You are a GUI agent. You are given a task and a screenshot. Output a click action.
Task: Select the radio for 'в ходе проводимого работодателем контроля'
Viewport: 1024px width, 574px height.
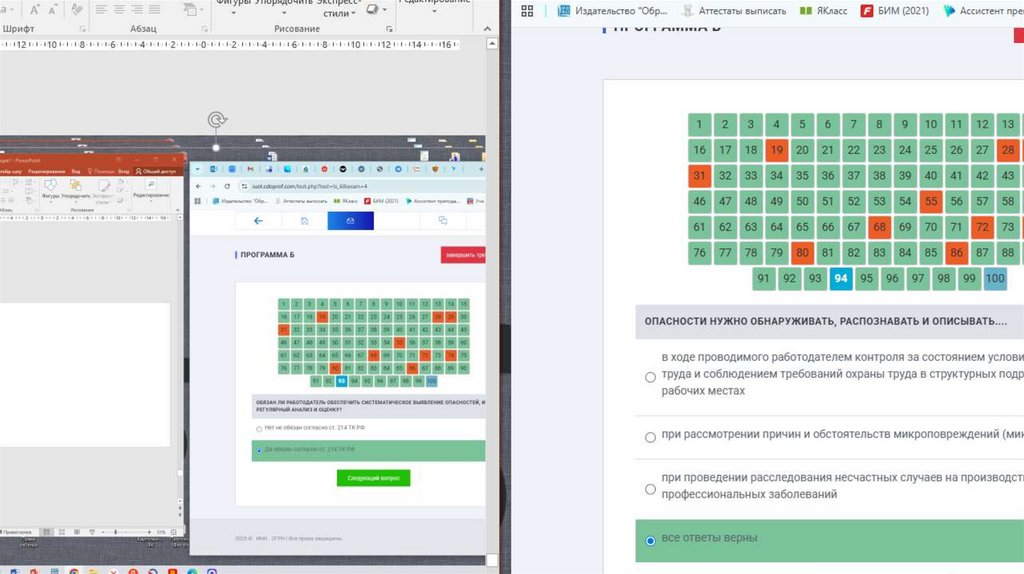point(650,377)
